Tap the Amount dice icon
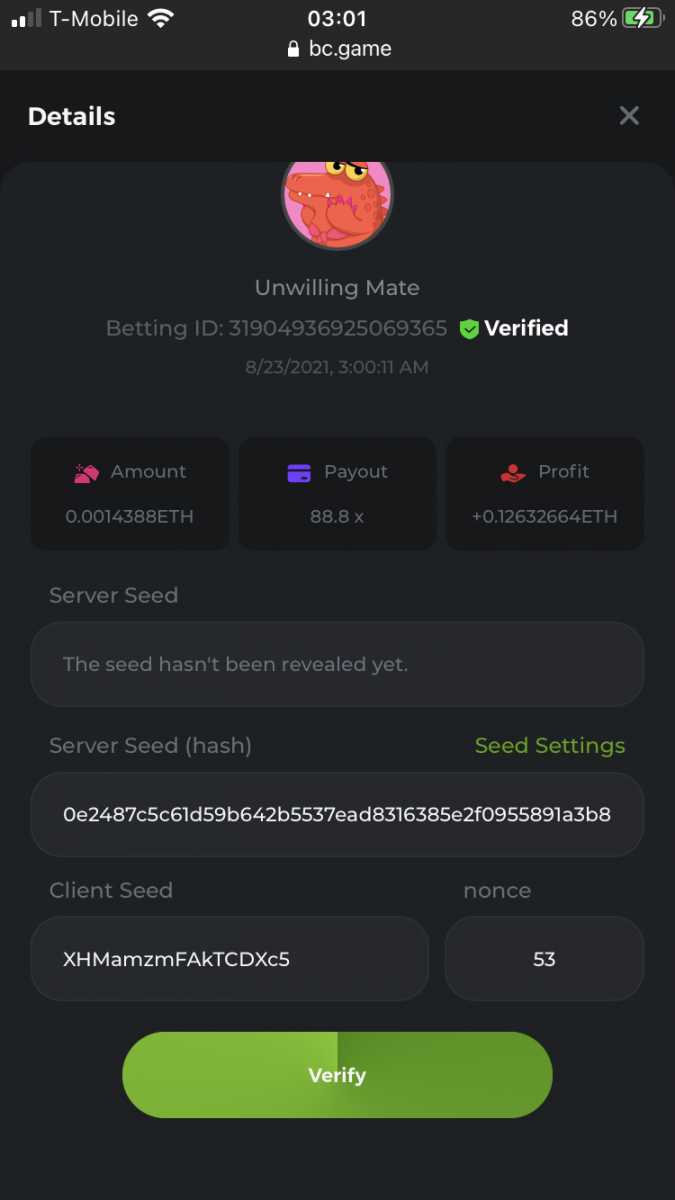 click(86, 473)
